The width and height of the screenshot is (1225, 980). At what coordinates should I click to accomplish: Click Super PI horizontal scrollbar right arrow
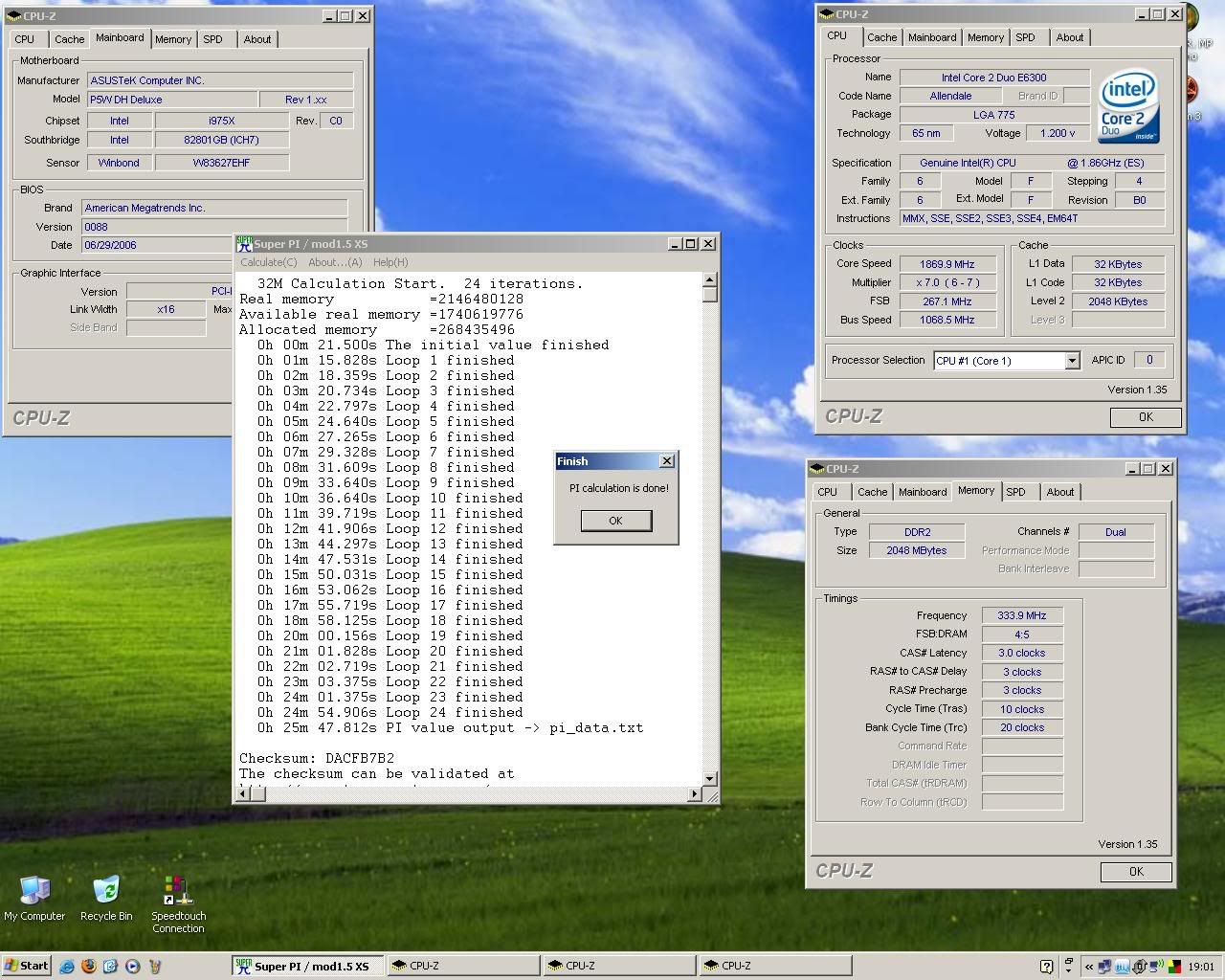(694, 793)
